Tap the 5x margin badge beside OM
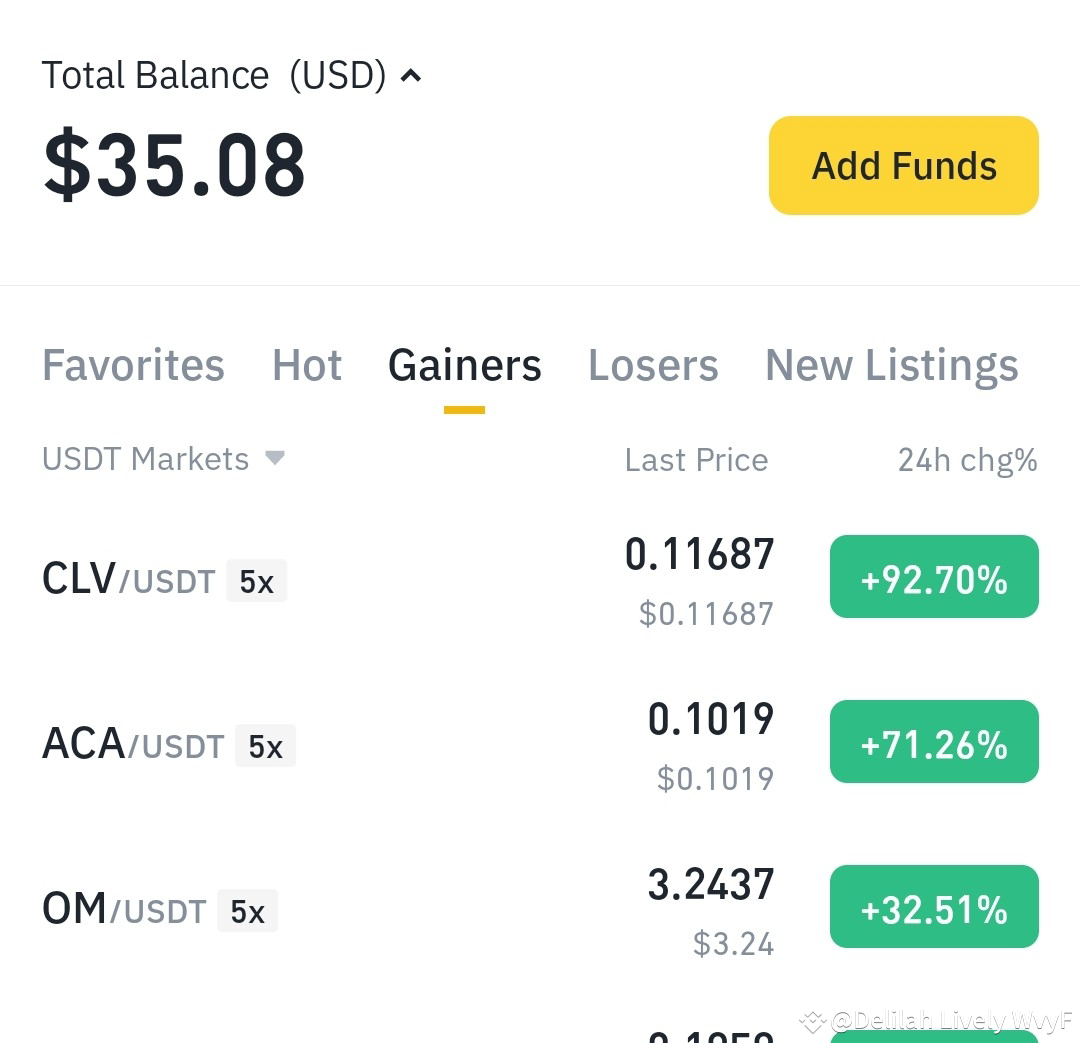1080x1043 pixels. [x=247, y=910]
